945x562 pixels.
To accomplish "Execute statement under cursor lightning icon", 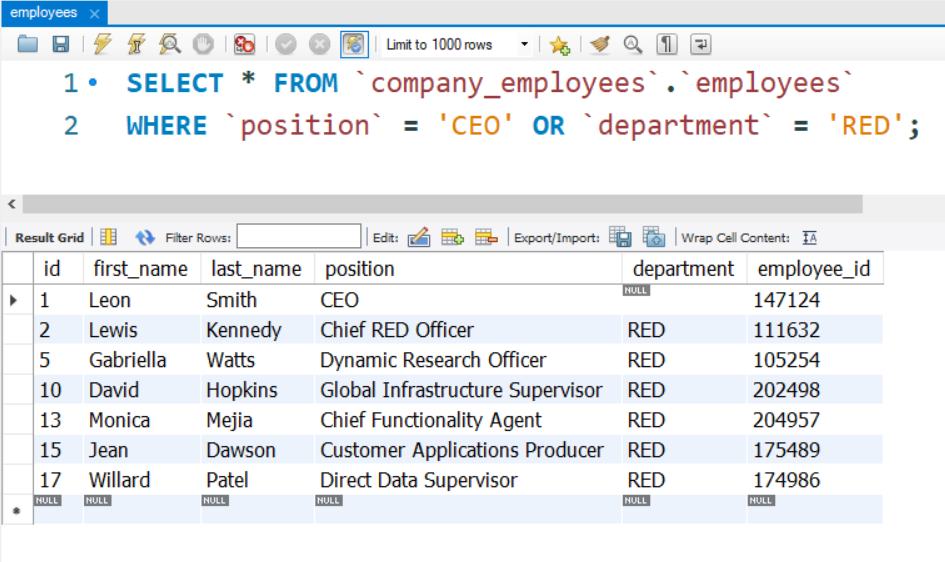I will pyautogui.click(x=136, y=45).
